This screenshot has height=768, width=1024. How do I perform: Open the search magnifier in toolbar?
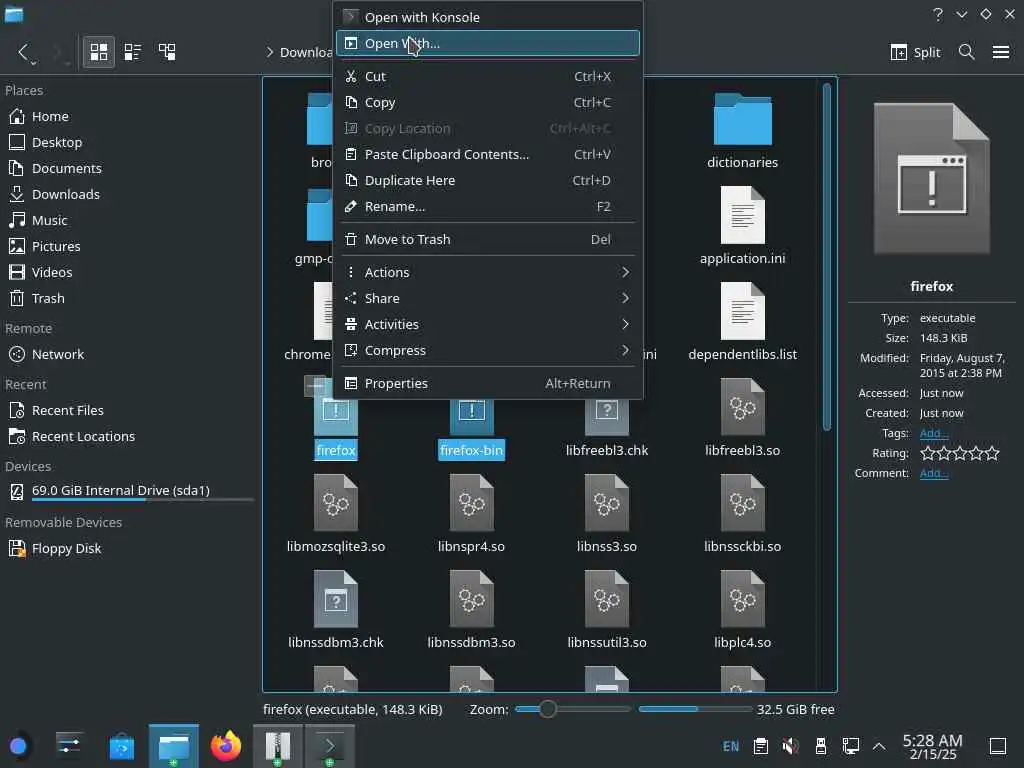(x=967, y=52)
